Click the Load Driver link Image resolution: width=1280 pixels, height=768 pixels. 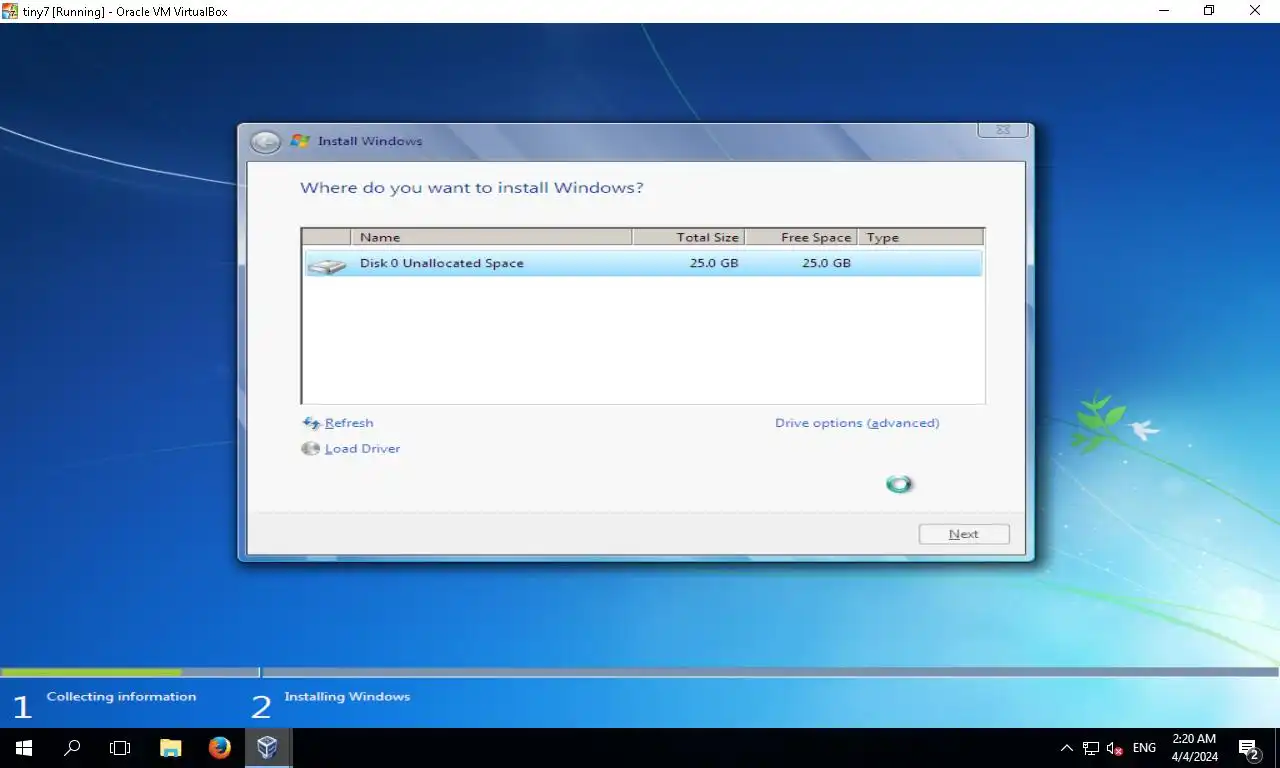[362, 449]
